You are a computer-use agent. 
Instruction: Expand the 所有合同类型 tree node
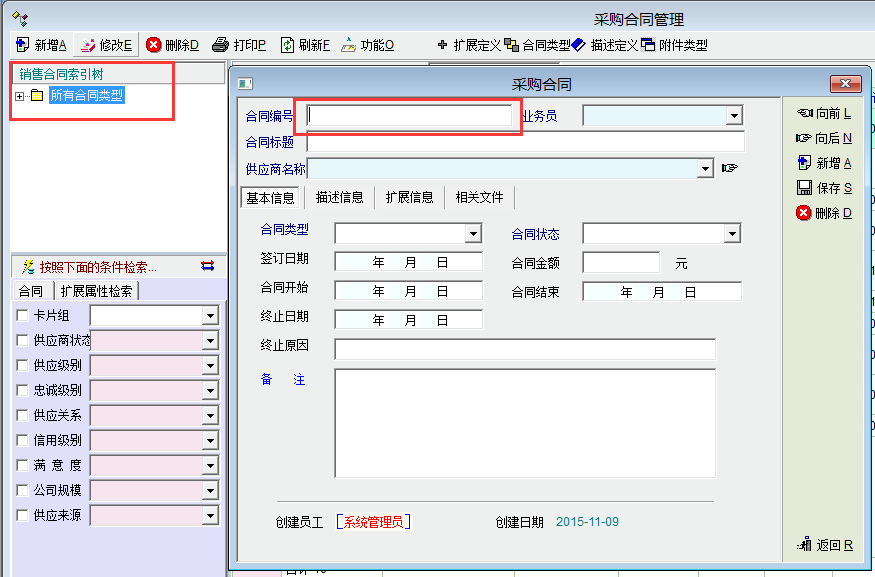pos(19,96)
